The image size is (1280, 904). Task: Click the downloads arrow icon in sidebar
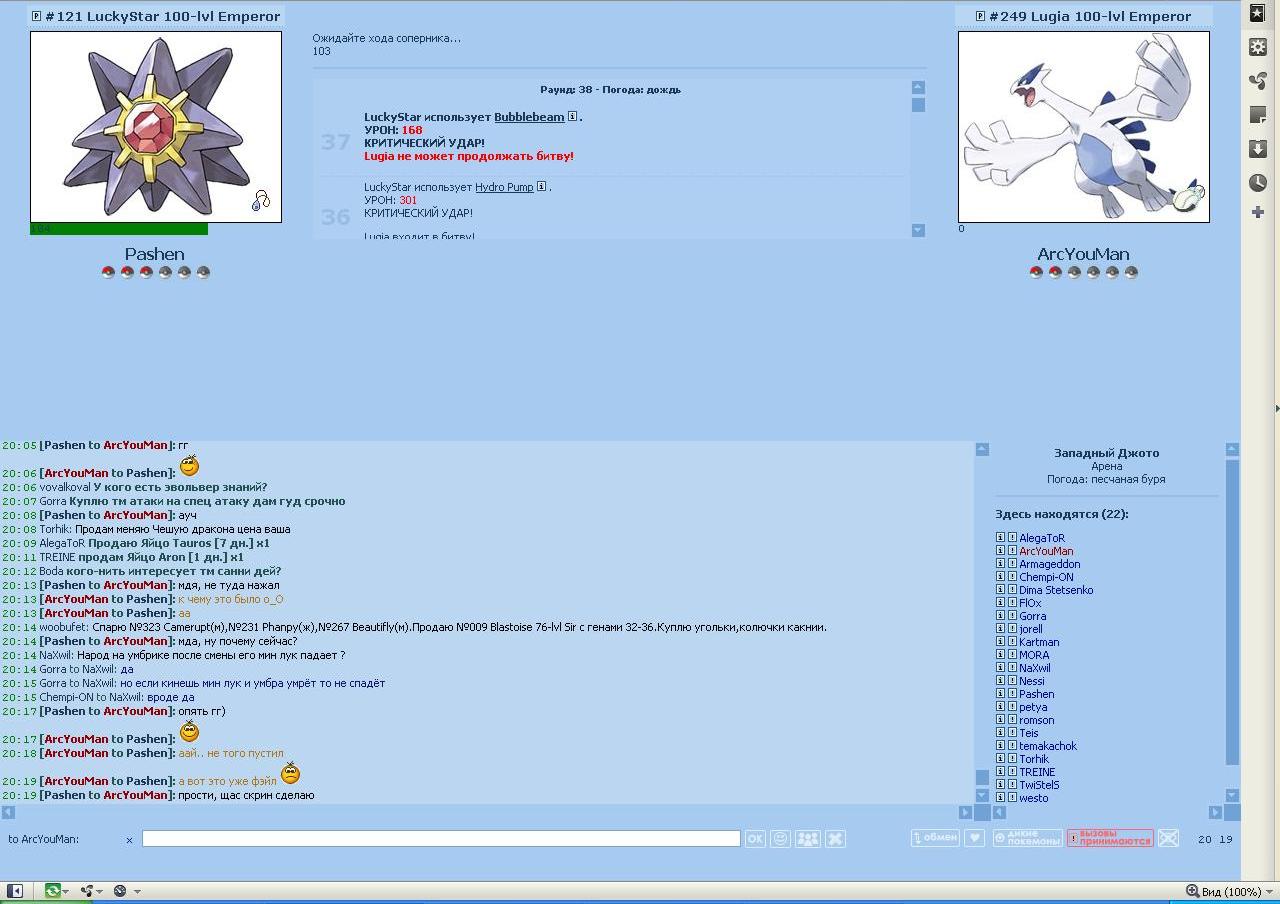click(x=1258, y=149)
